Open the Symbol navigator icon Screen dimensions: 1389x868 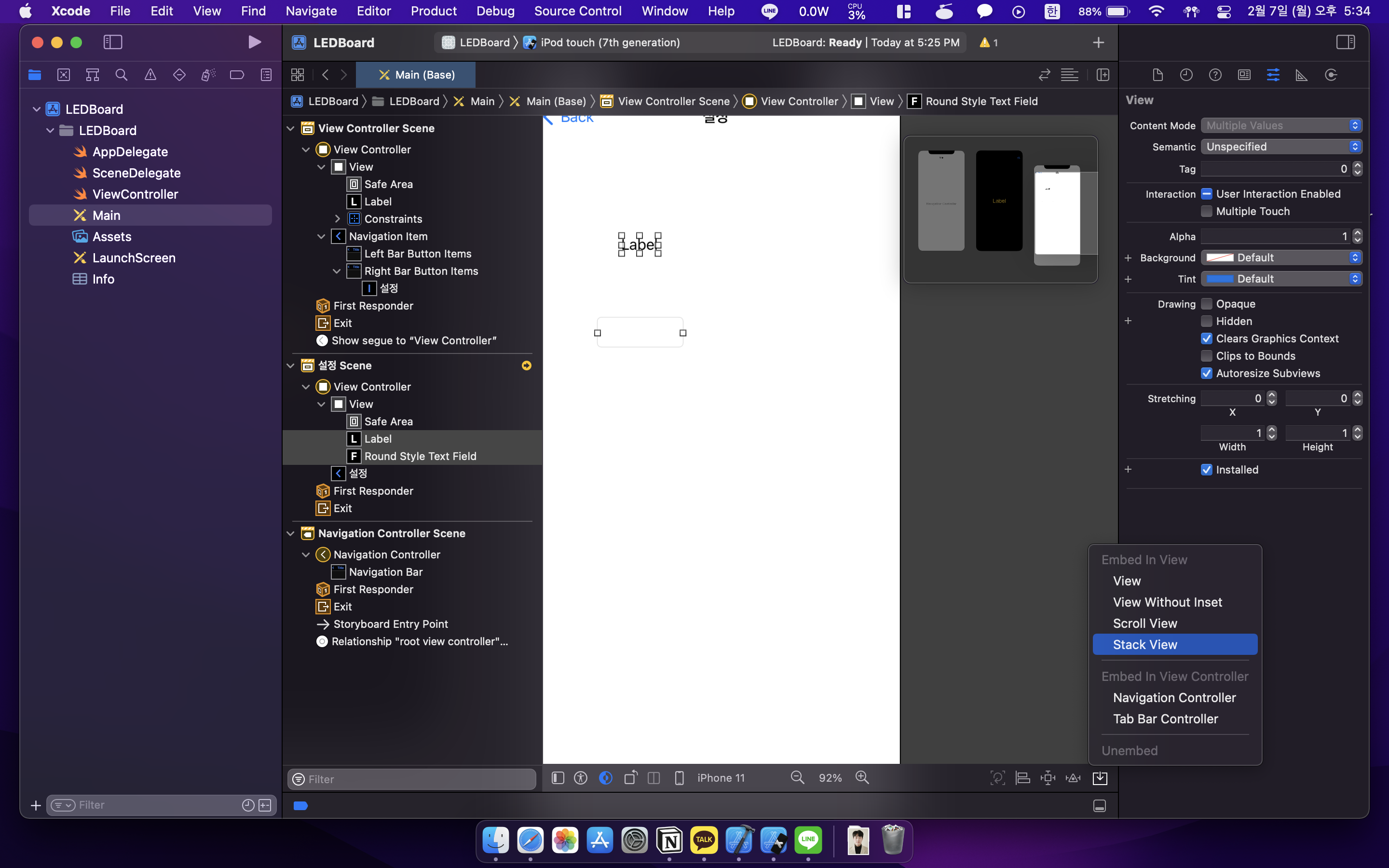[x=93, y=75]
